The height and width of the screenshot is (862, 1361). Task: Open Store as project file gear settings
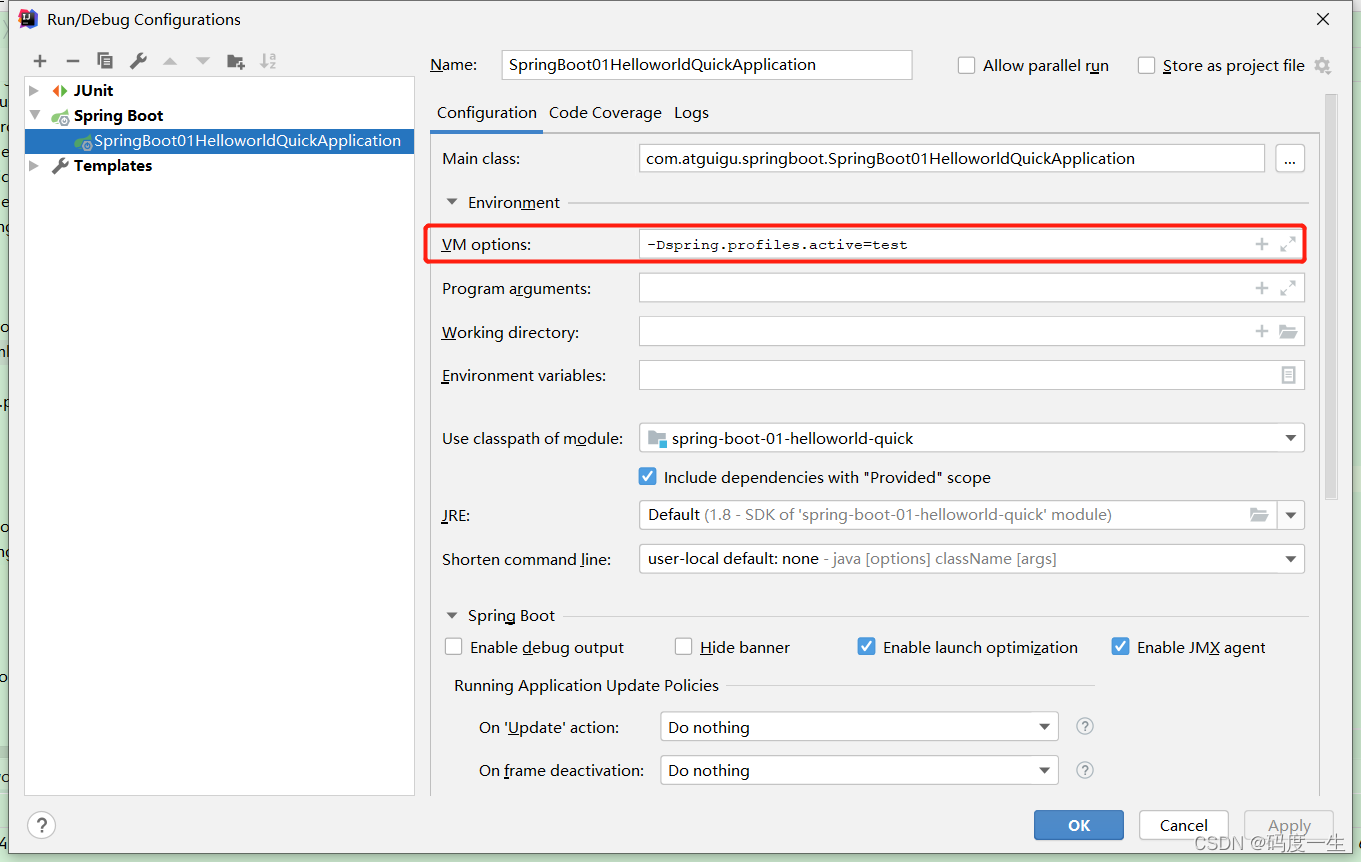pyautogui.click(x=1322, y=66)
